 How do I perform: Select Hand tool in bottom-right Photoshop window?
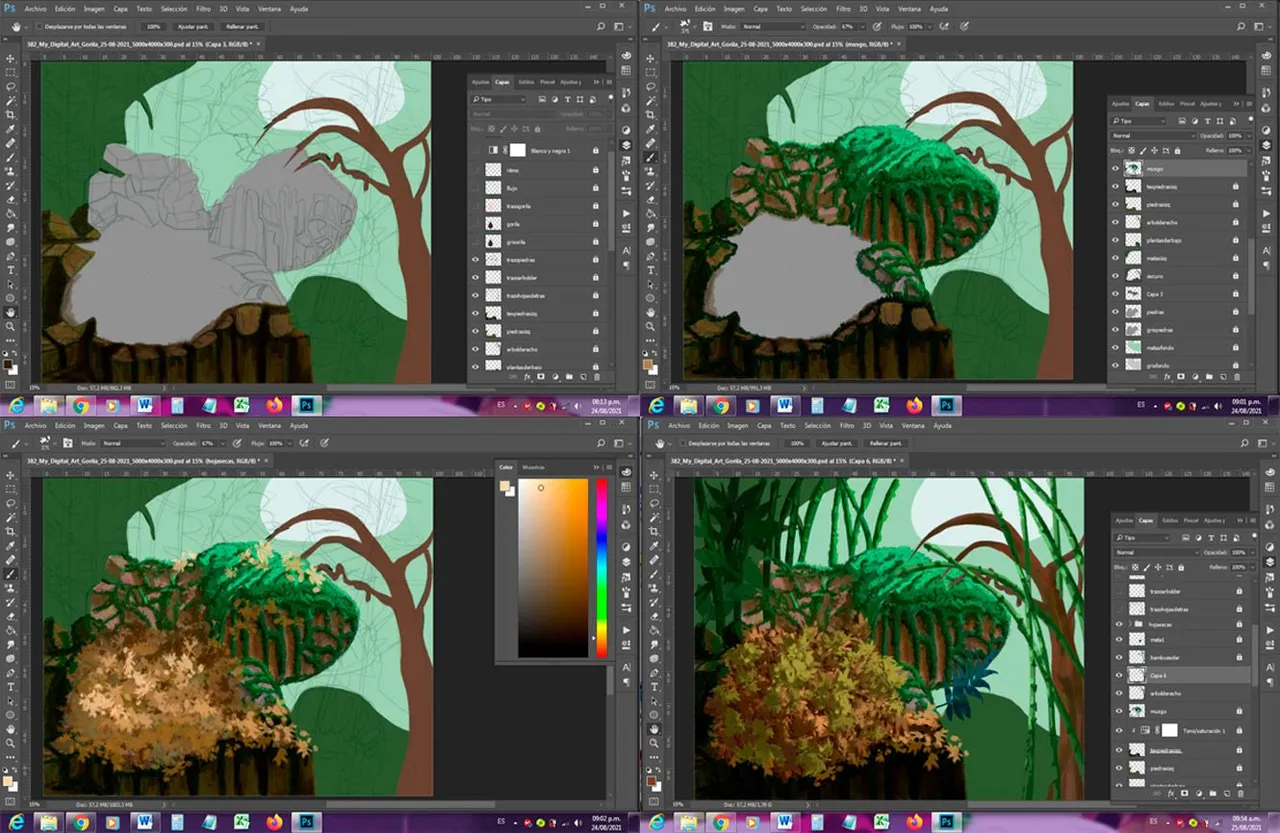pos(652,729)
